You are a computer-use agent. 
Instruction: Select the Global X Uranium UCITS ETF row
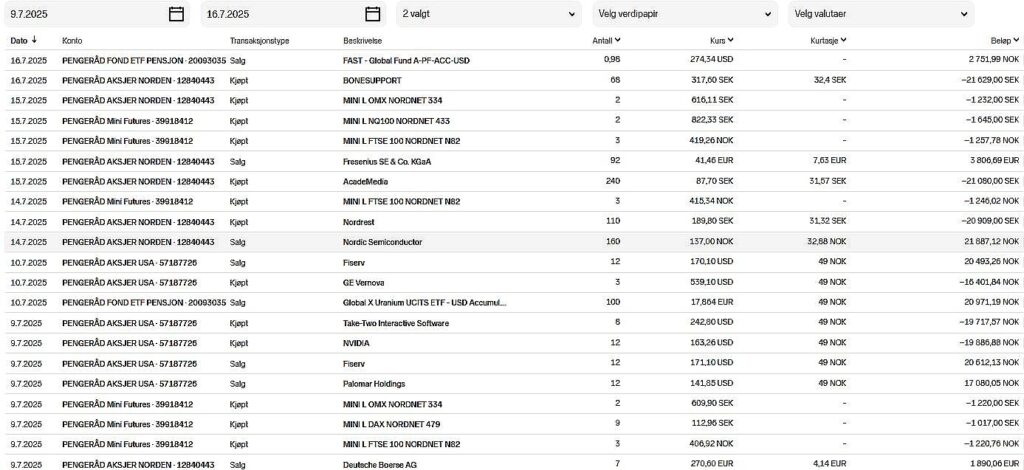tap(512, 303)
